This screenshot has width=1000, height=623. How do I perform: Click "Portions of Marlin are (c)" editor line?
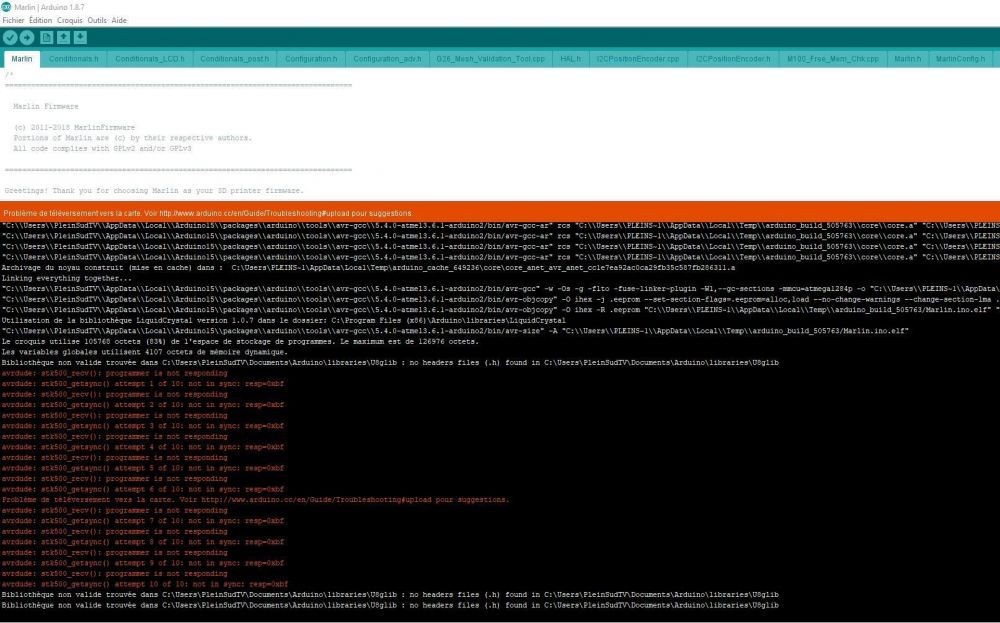[133, 138]
